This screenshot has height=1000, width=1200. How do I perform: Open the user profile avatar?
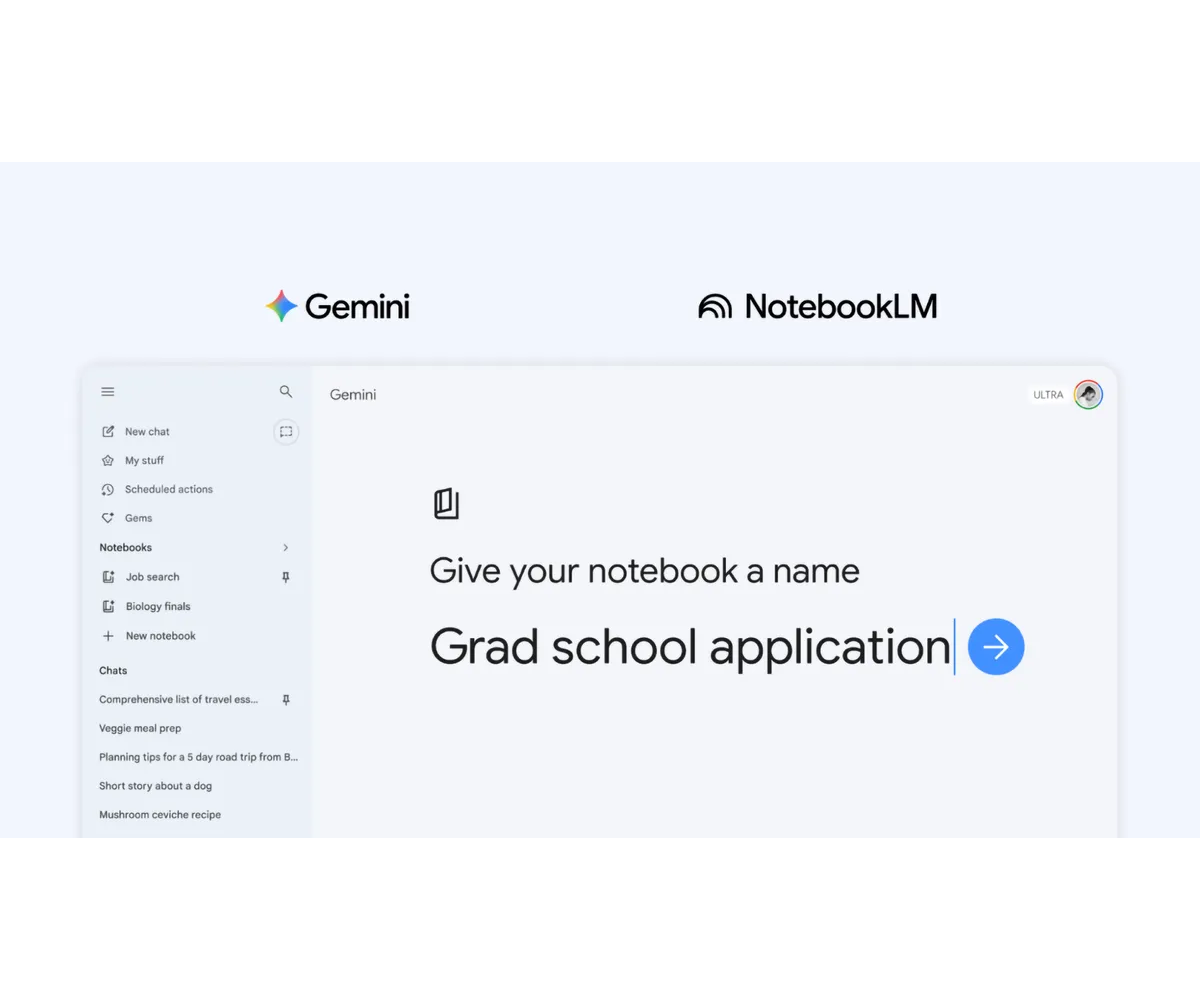[1088, 395]
